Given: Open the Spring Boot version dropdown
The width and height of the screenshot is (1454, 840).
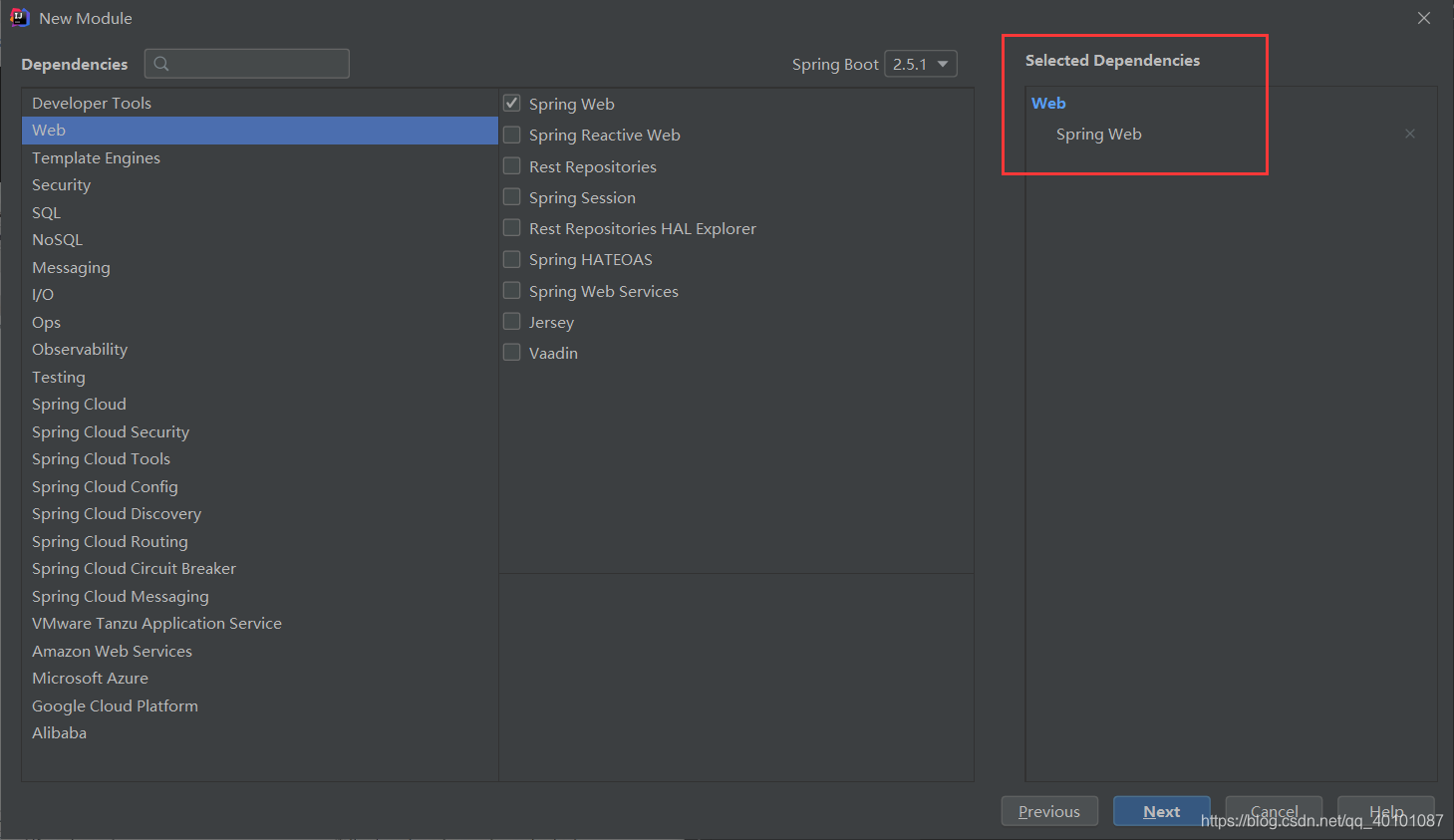Looking at the screenshot, I should tap(921, 64).
